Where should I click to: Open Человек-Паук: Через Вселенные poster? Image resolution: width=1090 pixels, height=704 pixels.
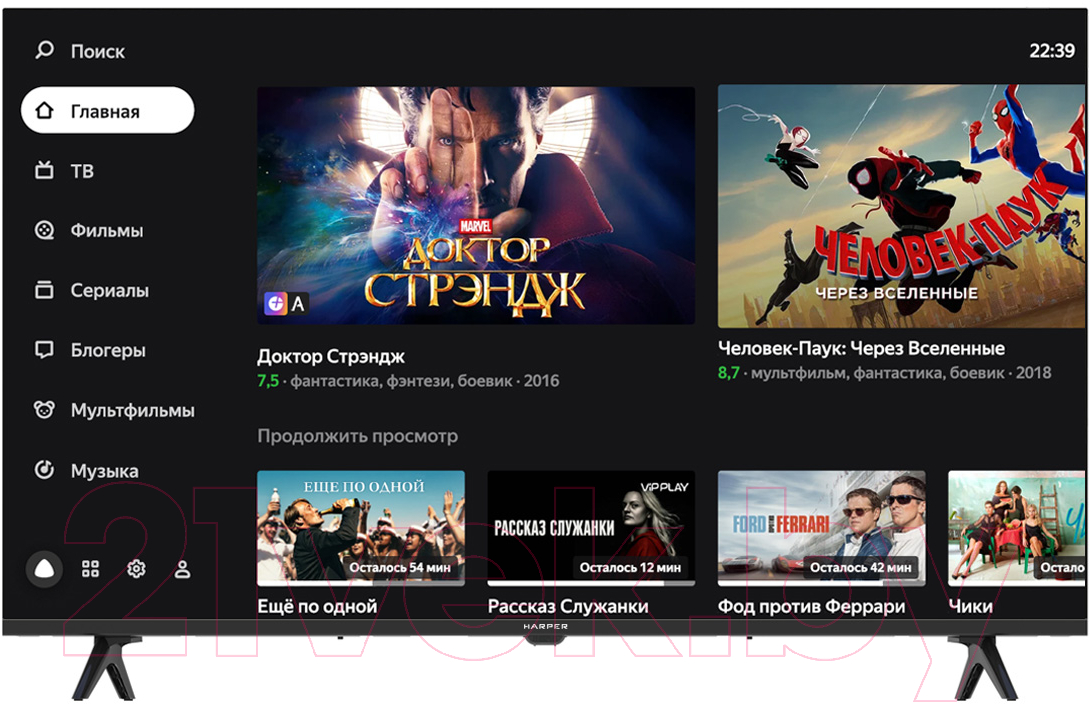tap(901, 206)
